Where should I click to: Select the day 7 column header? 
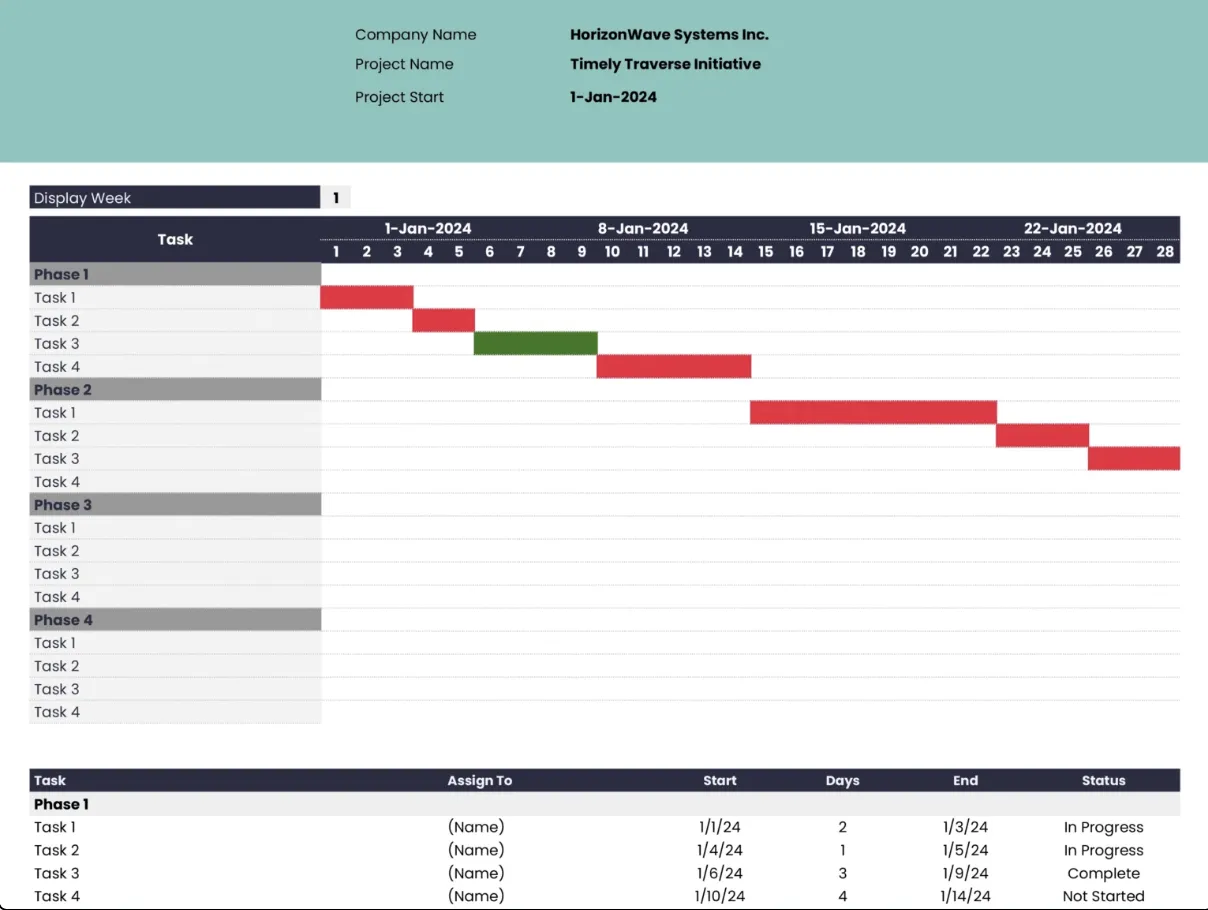click(x=520, y=251)
